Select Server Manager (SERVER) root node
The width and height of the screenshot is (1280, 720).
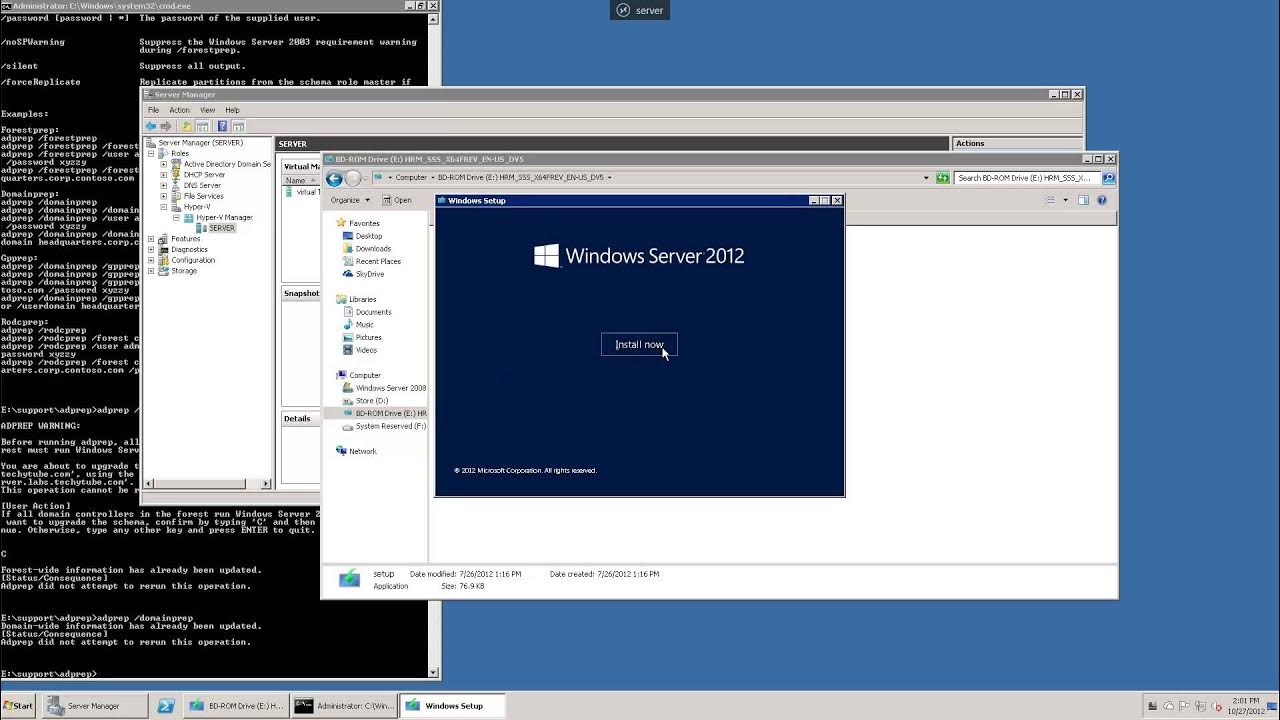(x=200, y=143)
